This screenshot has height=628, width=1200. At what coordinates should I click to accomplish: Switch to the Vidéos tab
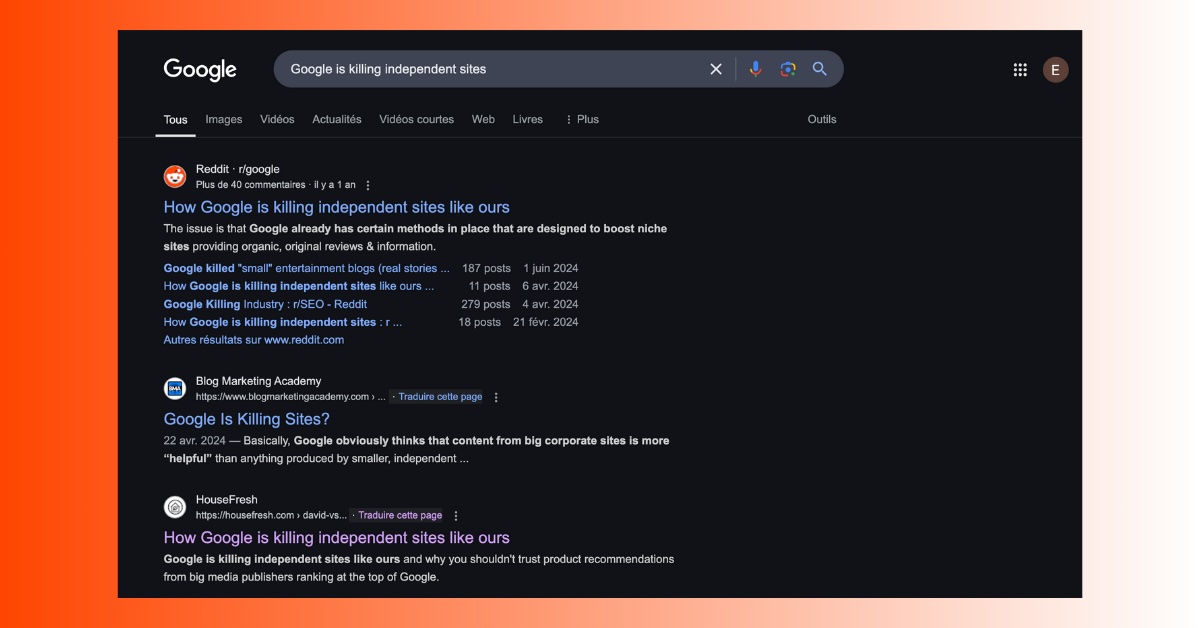point(277,119)
